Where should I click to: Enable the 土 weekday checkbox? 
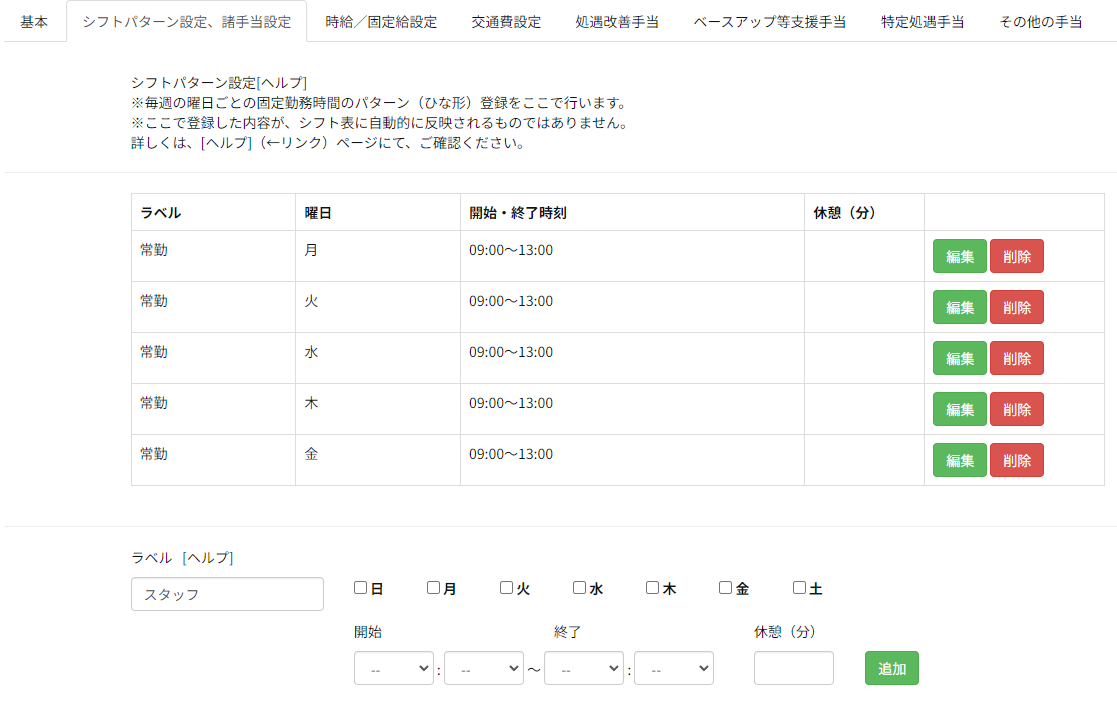point(799,588)
